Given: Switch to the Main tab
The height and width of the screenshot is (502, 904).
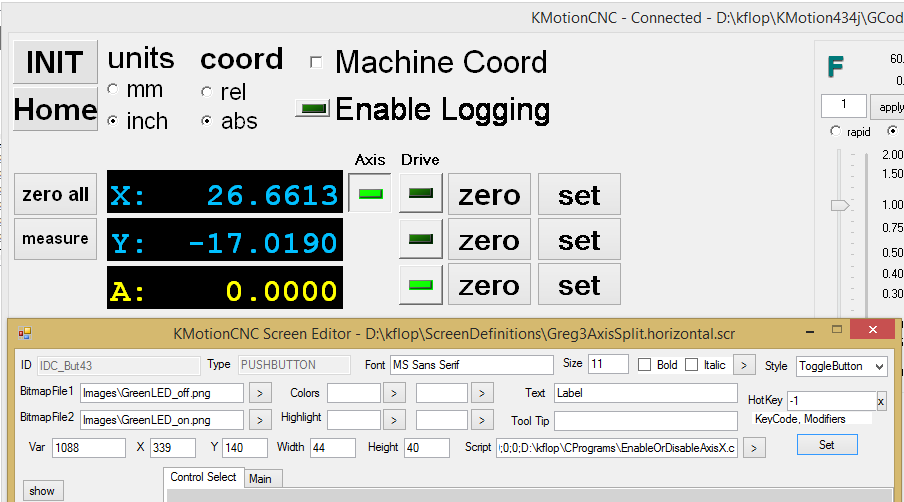Looking at the screenshot, I should click(260, 479).
